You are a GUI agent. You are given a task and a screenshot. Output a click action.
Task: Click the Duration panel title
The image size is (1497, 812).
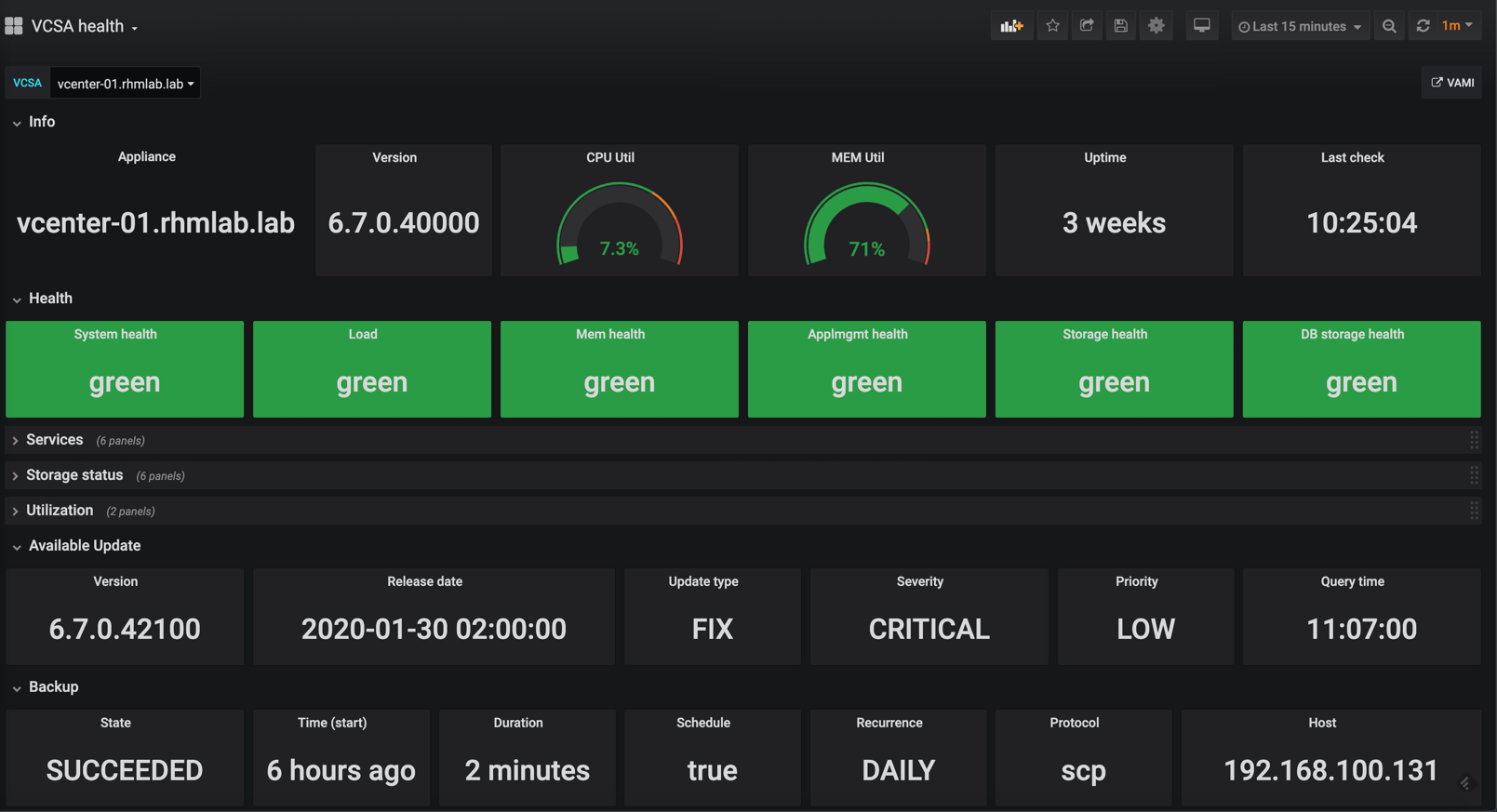(x=518, y=723)
